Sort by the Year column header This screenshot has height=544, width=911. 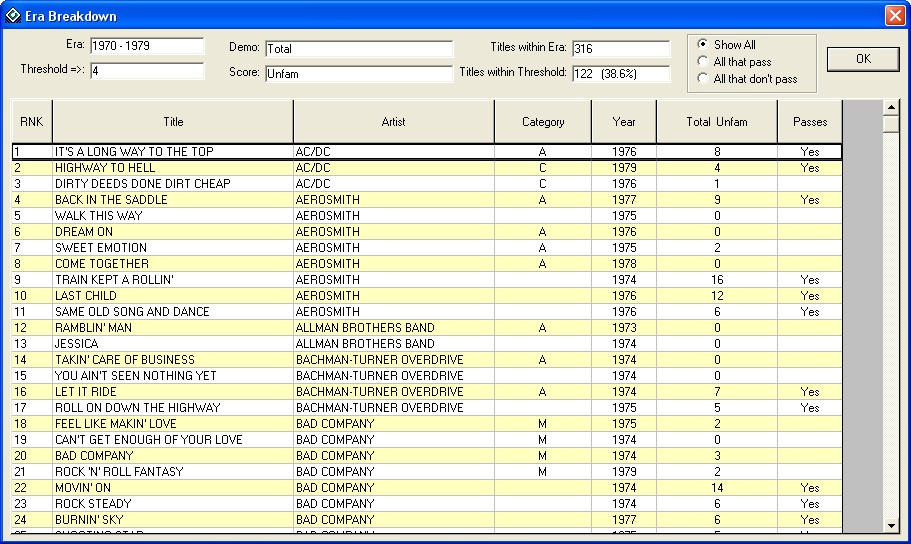click(x=623, y=121)
